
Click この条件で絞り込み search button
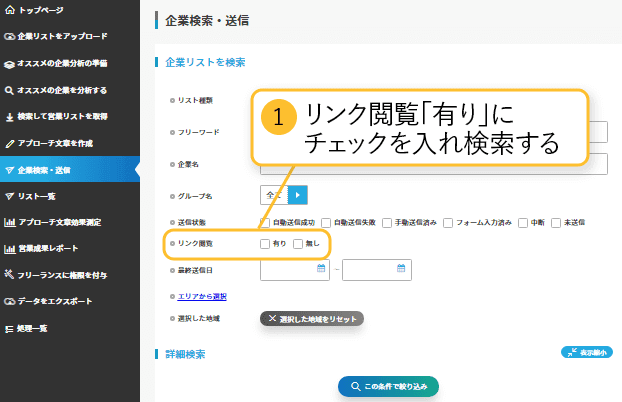pos(388,386)
